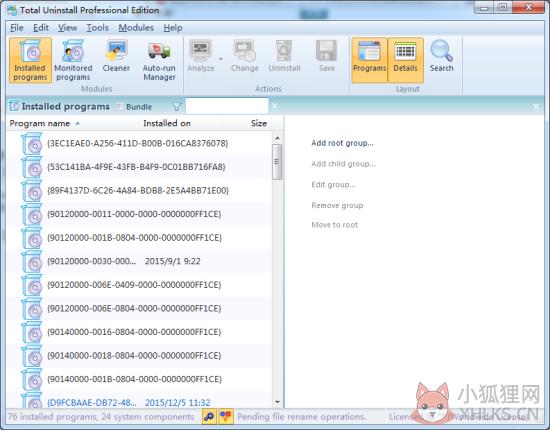Screen dimensions: 550x430
Task: Click icon beside {90120000-0011 entry
Action: [x=32, y=214]
